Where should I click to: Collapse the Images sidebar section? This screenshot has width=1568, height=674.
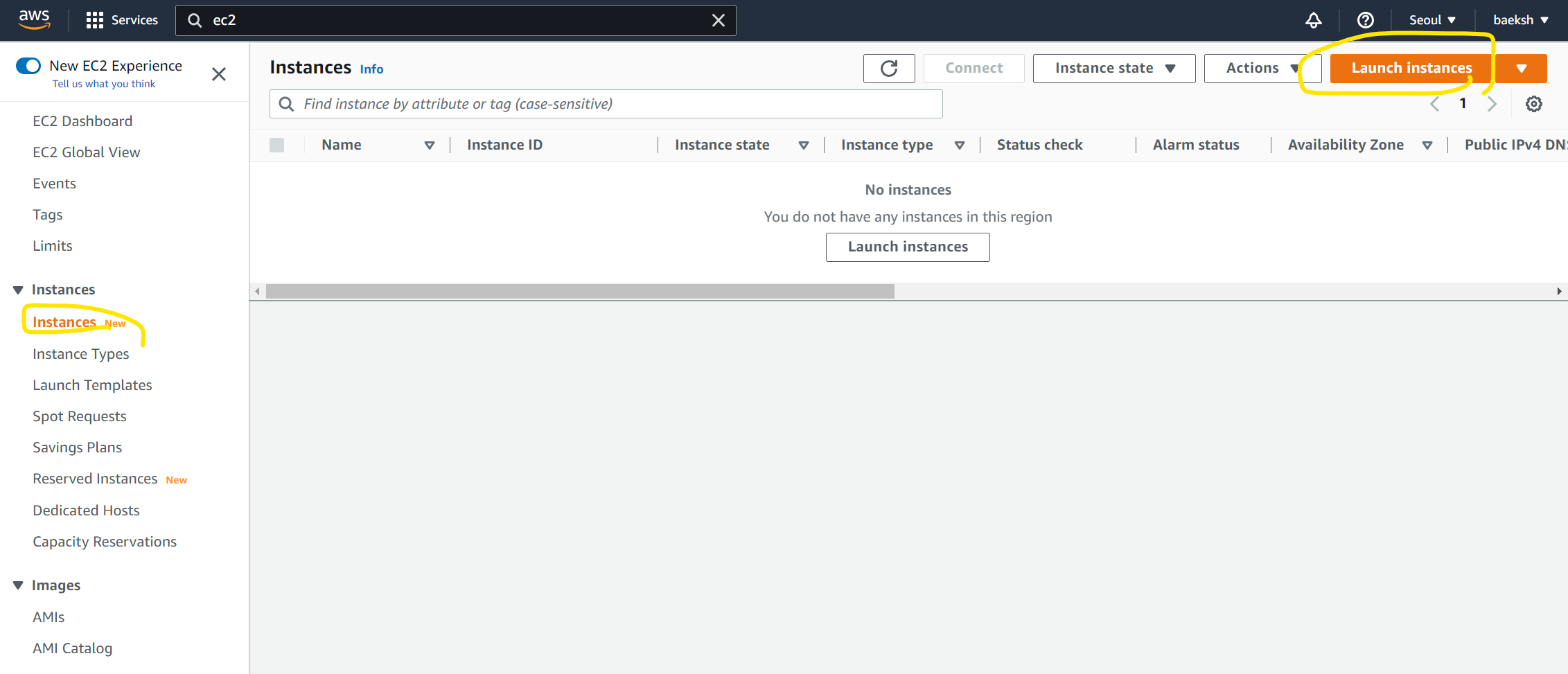point(19,585)
